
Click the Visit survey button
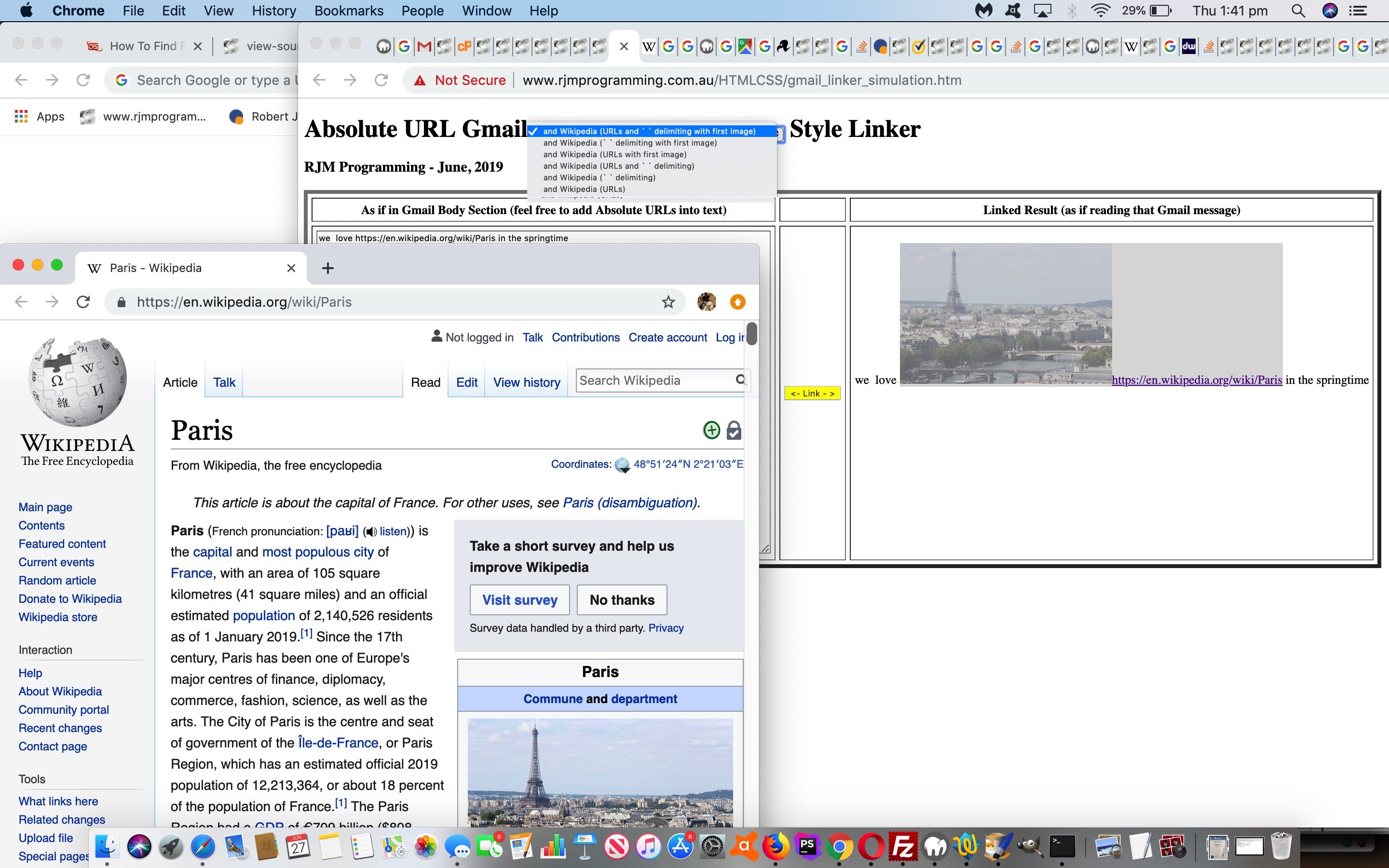[x=519, y=600]
